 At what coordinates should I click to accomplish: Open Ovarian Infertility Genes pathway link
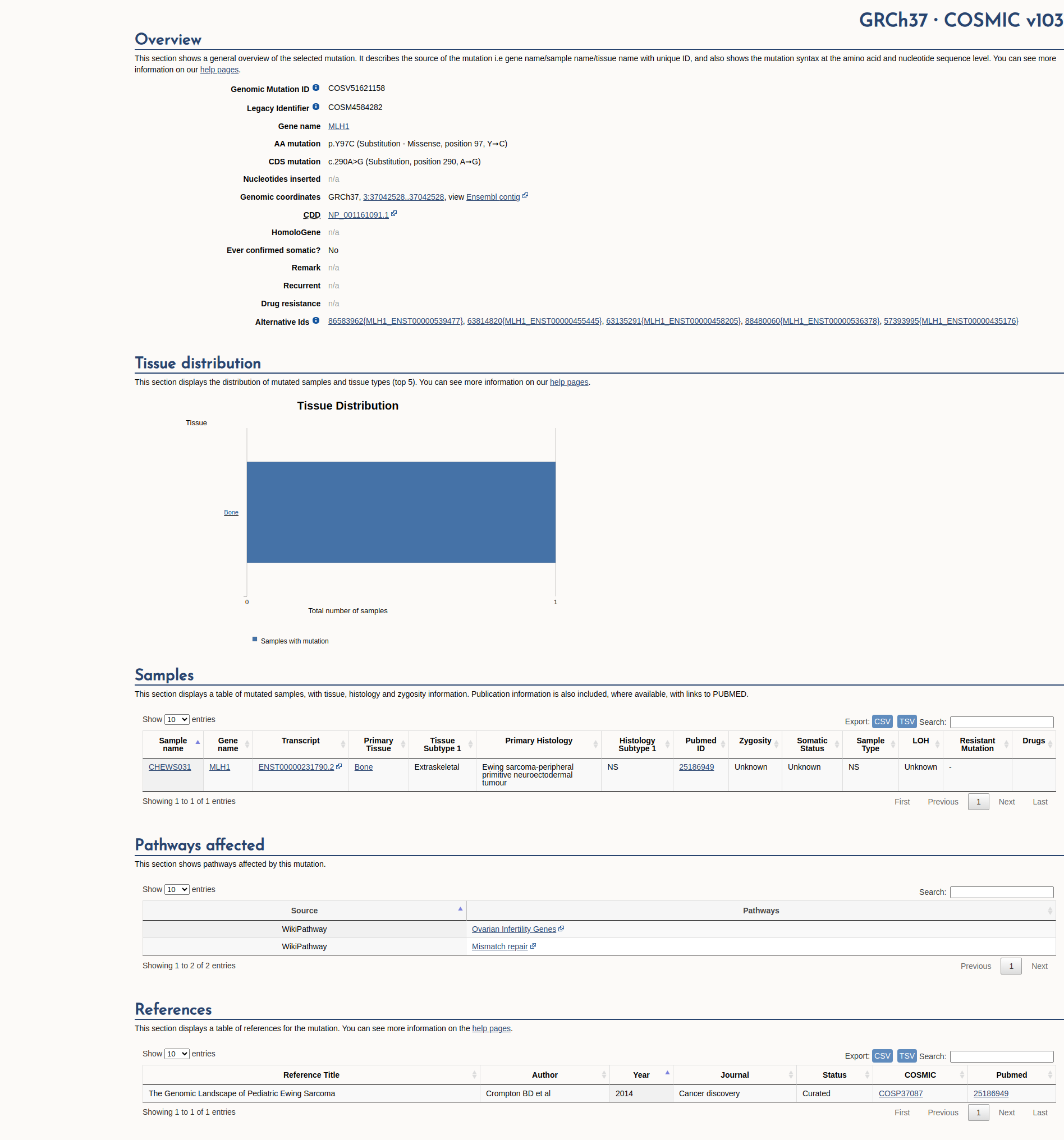[514, 929]
